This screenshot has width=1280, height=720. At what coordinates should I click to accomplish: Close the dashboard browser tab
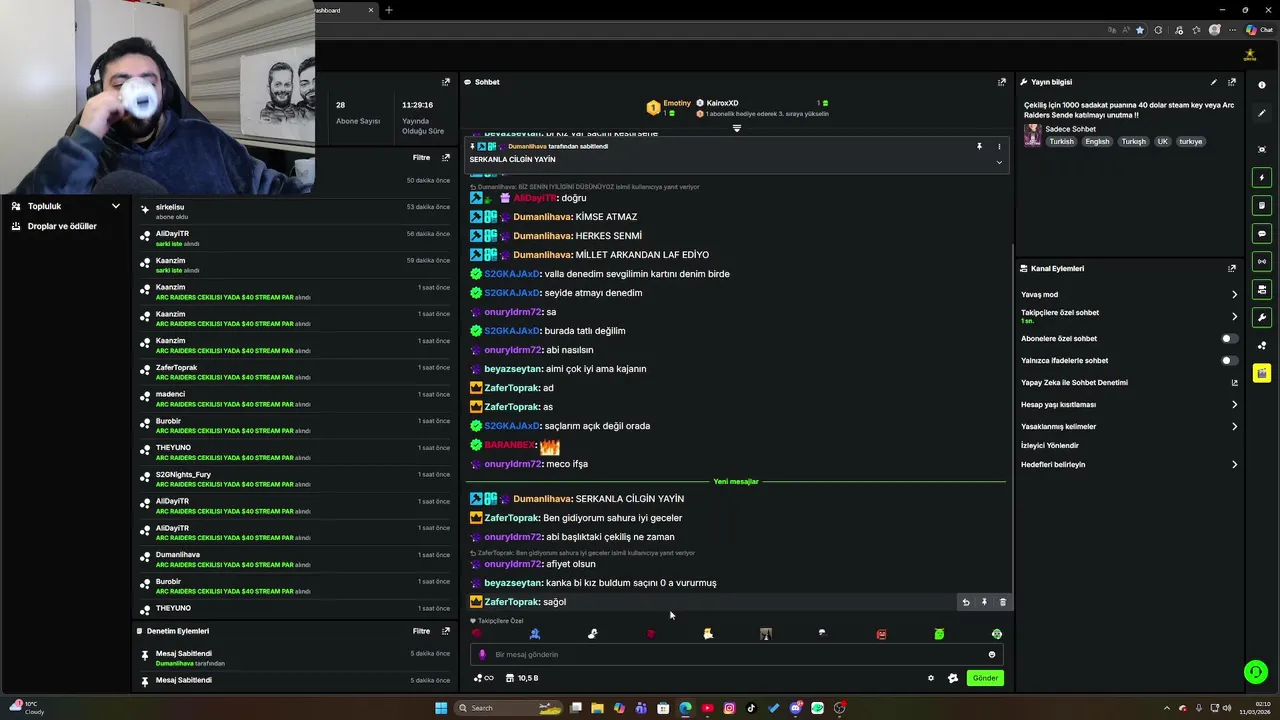coord(371,10)
